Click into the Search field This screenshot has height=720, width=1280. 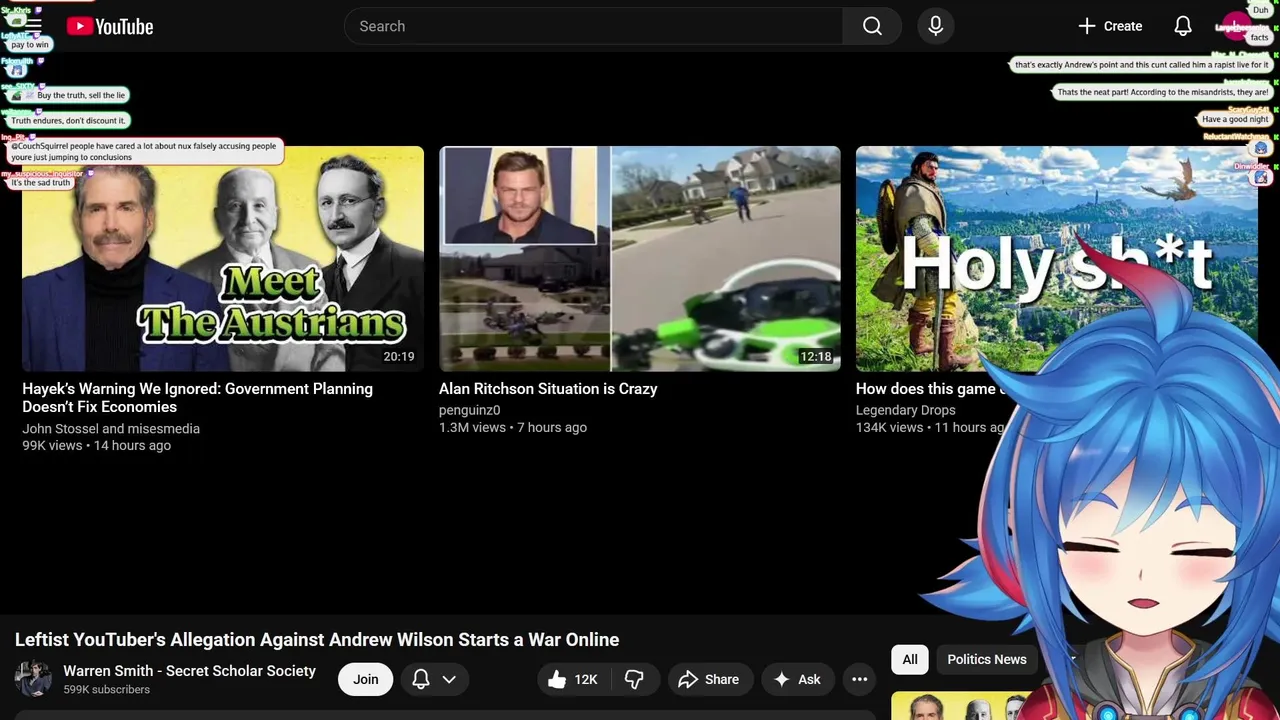click(x=593, y=26)
